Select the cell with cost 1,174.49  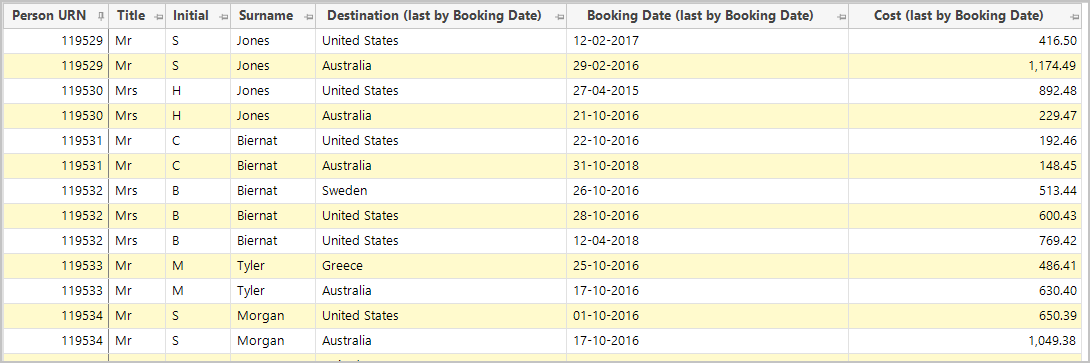pyautogui.click(x=965, y=66)
